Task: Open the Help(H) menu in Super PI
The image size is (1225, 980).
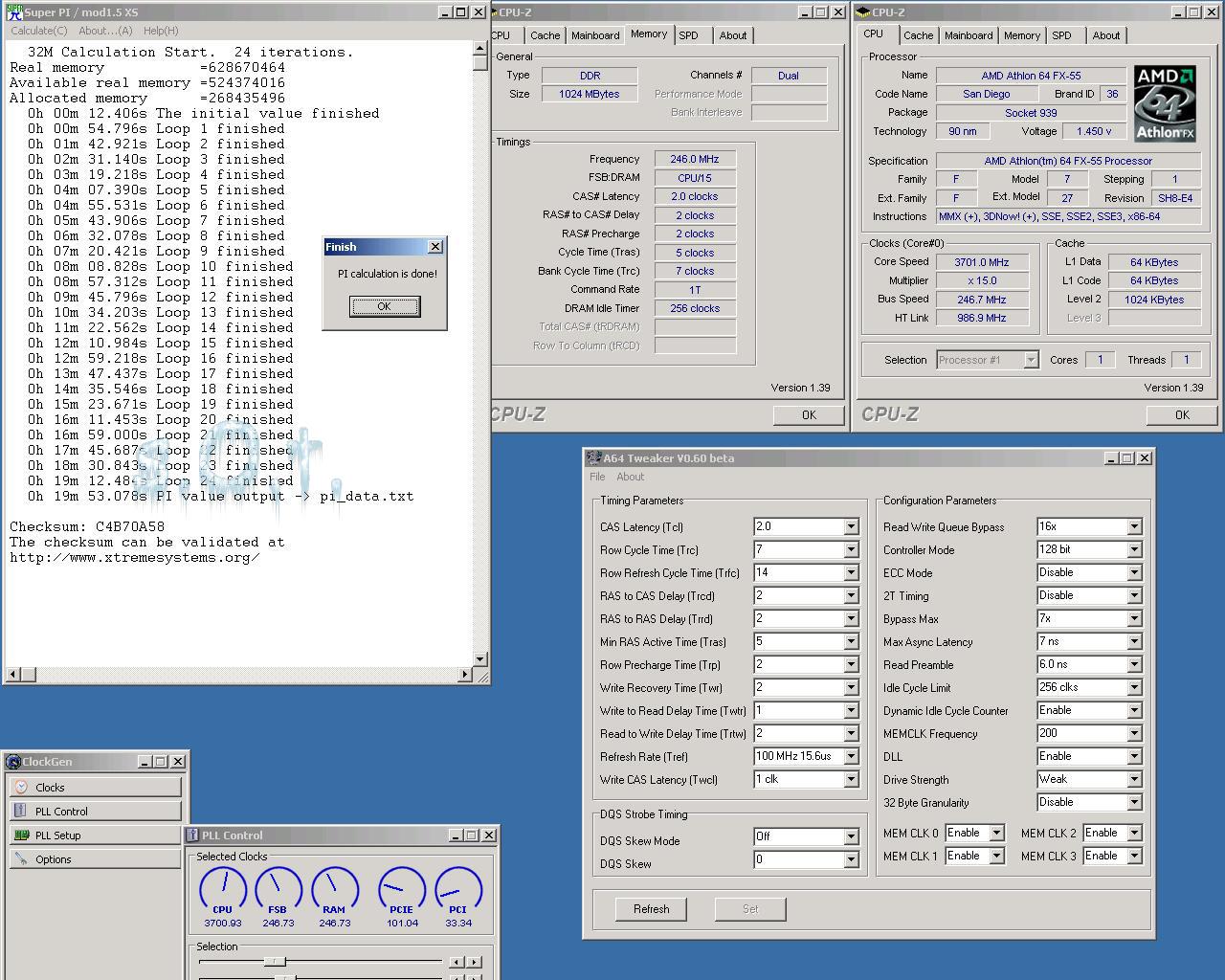Action: 161,31
